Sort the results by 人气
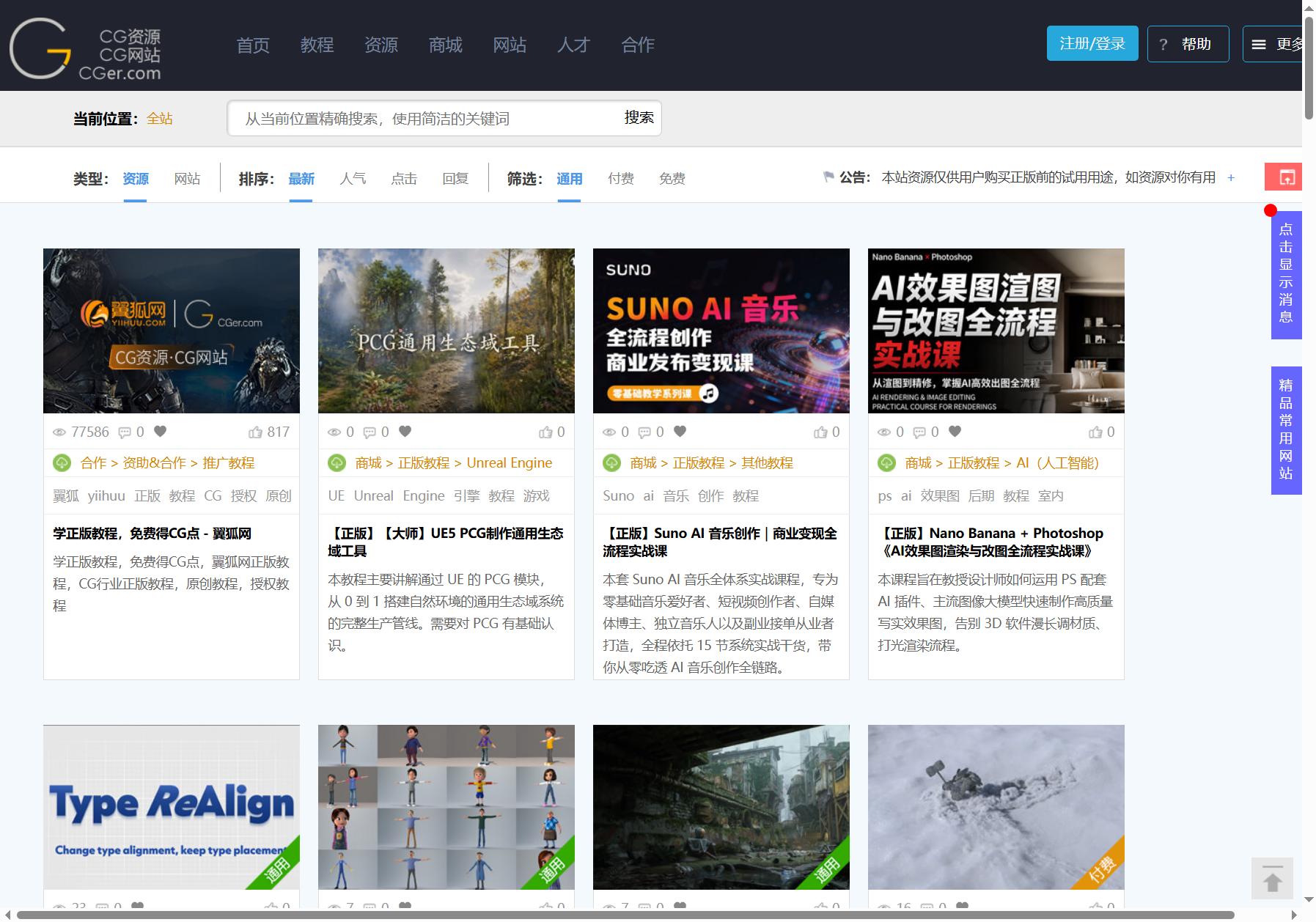Image resolution: width=1316 pixels, height=922 pixels. (x=353, y=178)
